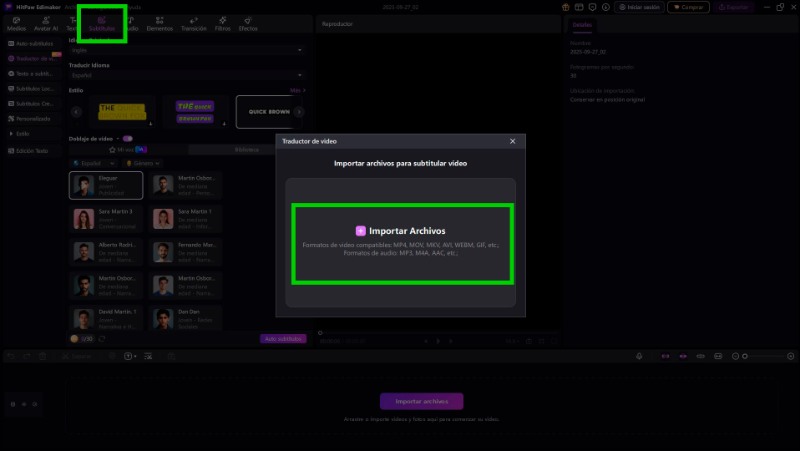Toggle the Doblaje de video switch
This screenshot has width=800, height=451.
click(127, 138)
